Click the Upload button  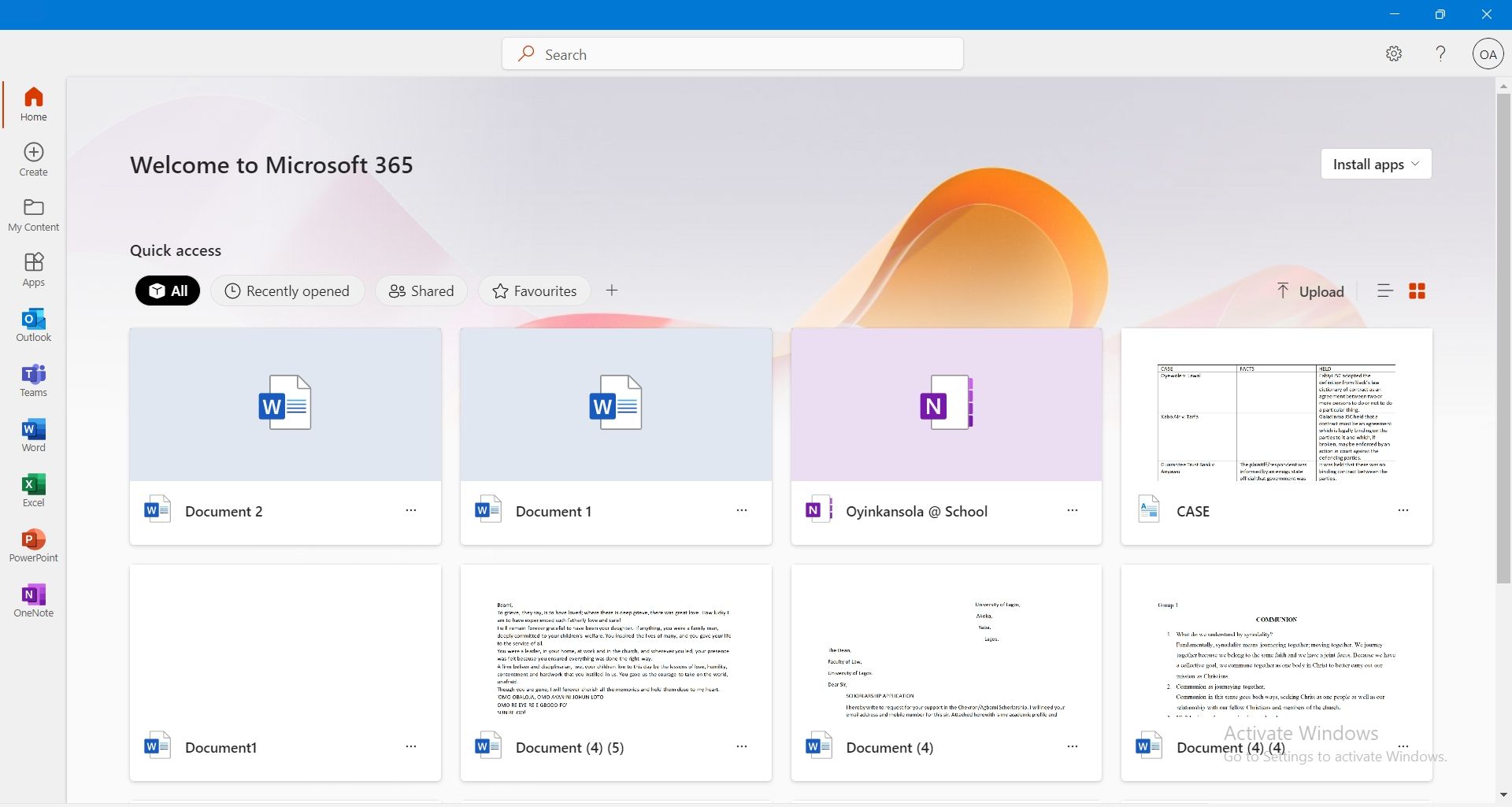click(1310, 291)
